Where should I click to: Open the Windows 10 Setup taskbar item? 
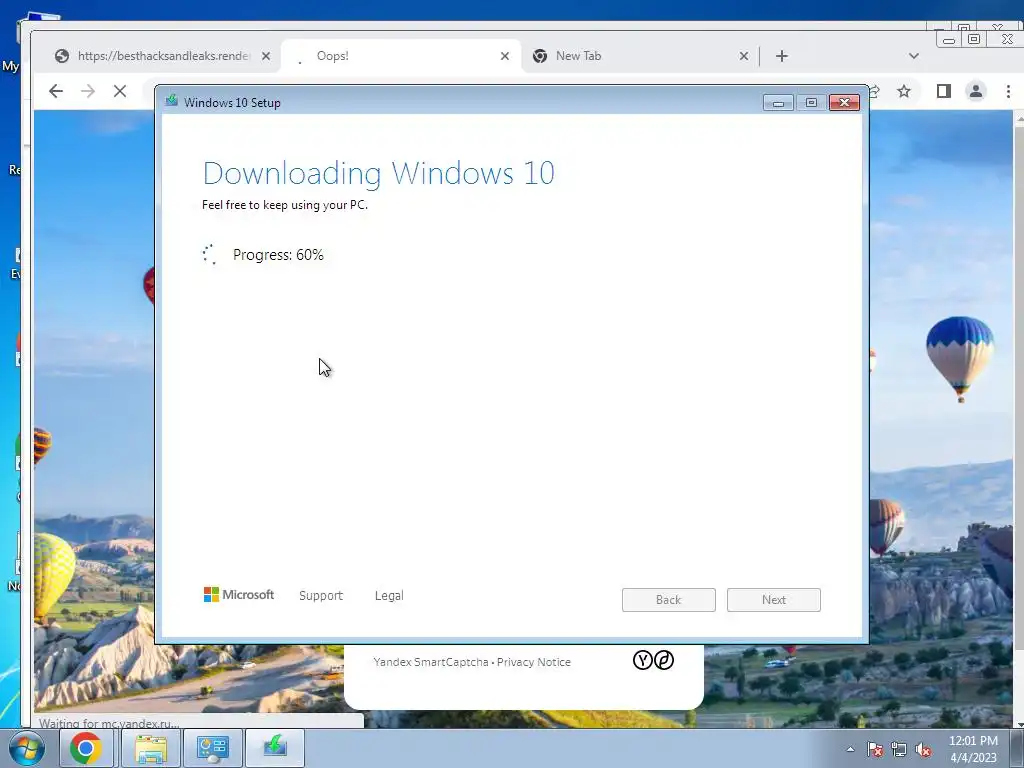coord(275,748)
